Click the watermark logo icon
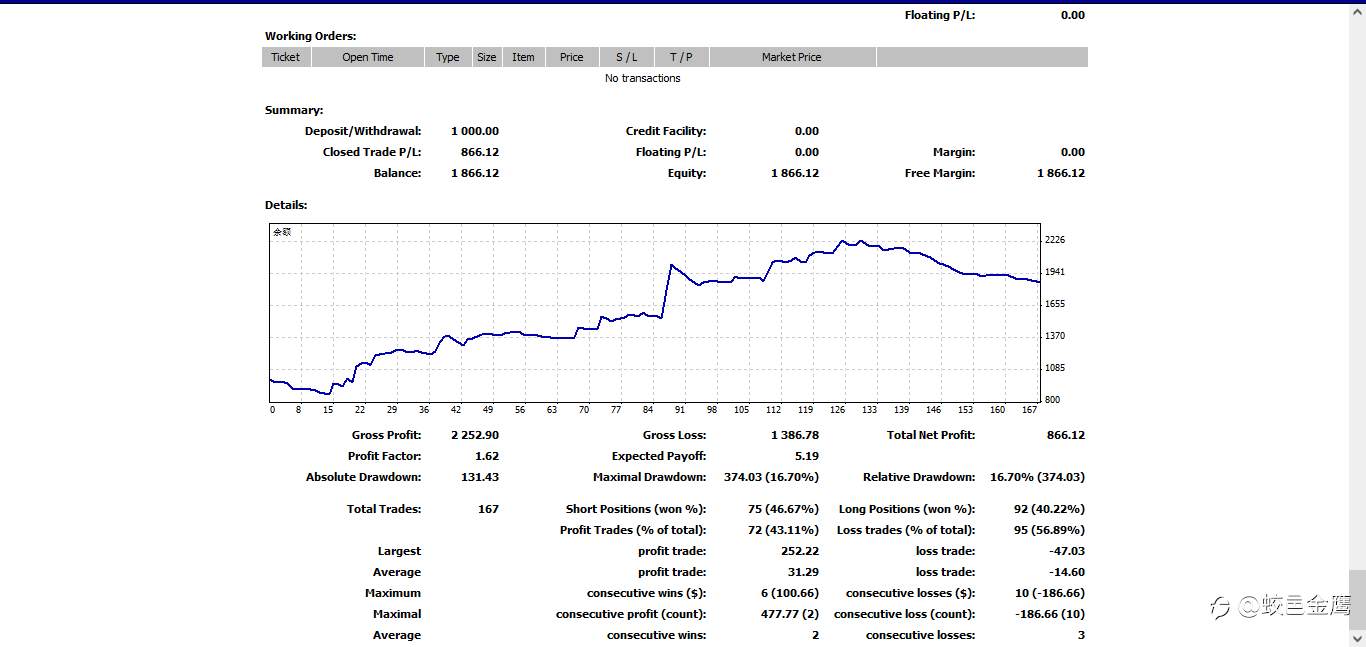The width and height of the screenshot is (1366, 647). click(1221, 607)
